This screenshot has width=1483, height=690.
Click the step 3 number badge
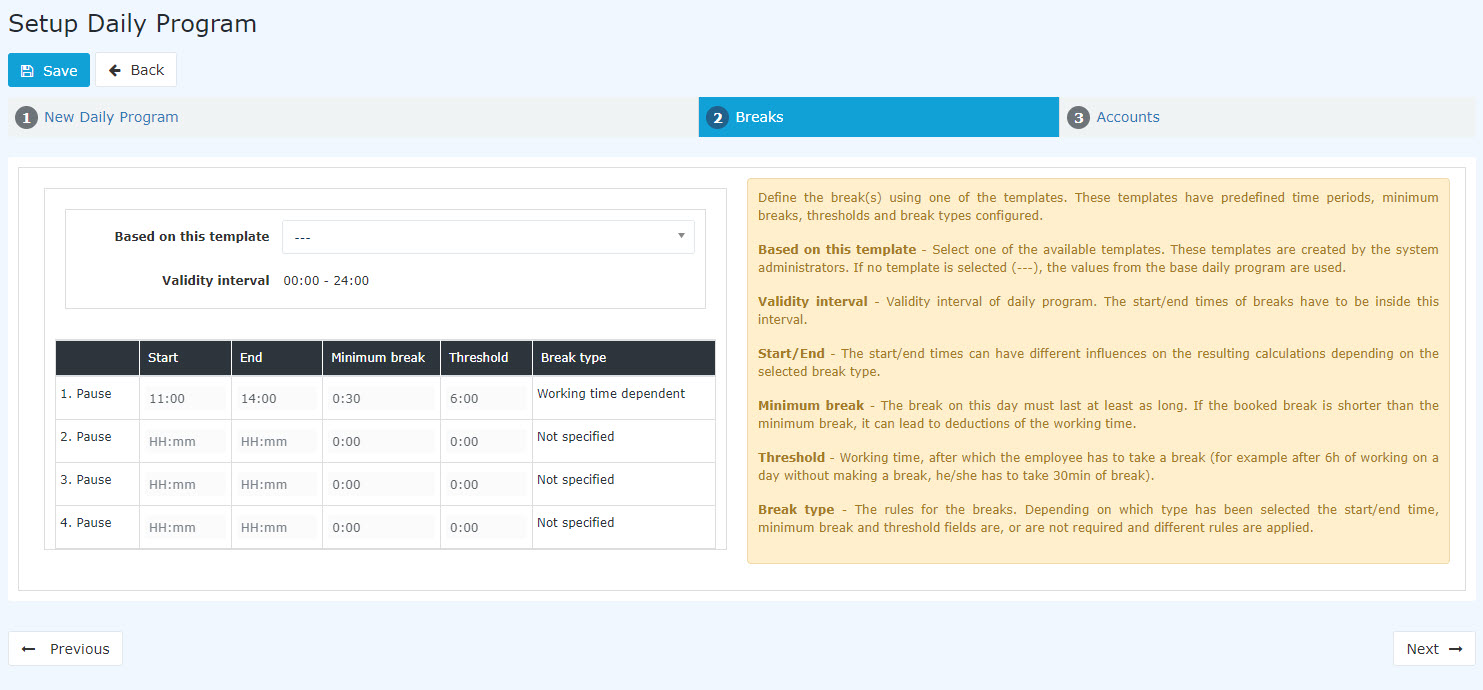(1078, 118)
